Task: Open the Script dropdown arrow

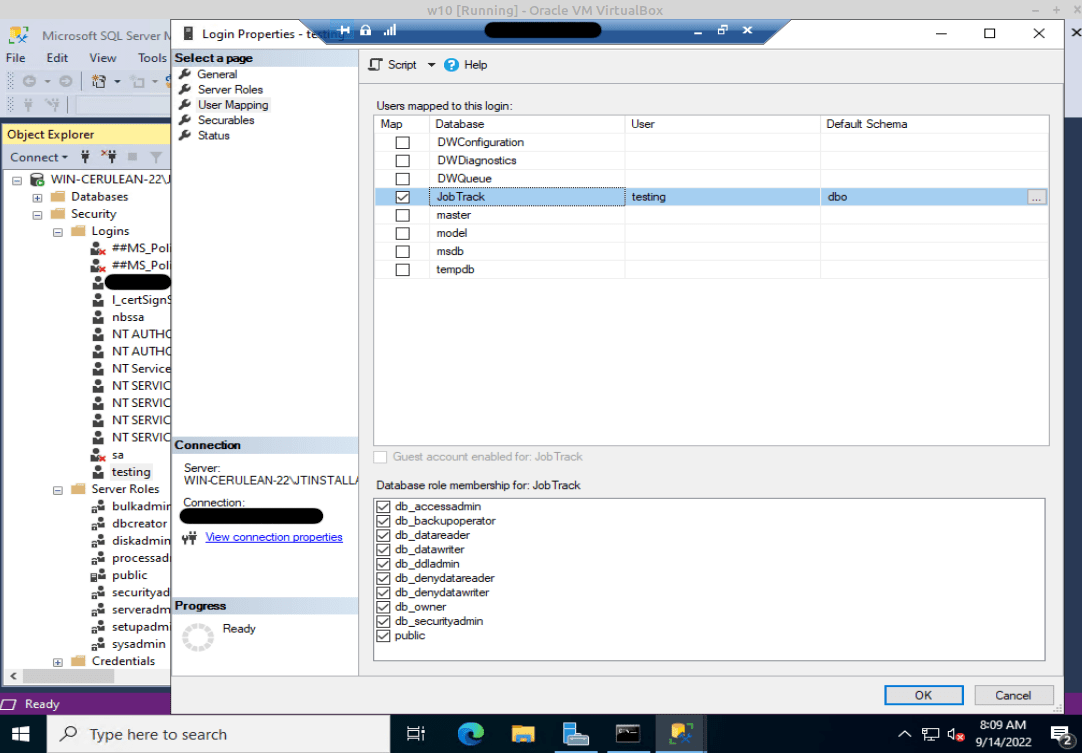Action: (431, 65)
